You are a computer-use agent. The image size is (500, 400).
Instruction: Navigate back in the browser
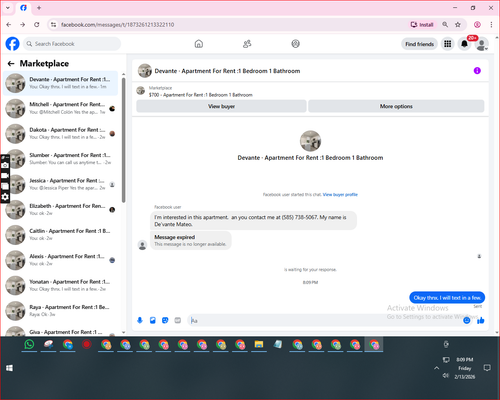tap(9, 25)
